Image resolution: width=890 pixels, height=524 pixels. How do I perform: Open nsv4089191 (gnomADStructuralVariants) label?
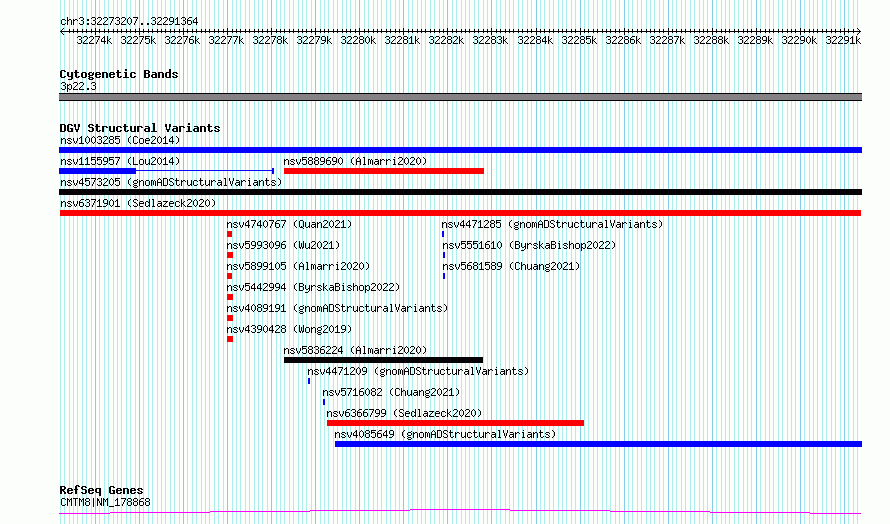[x=337, y=308]
